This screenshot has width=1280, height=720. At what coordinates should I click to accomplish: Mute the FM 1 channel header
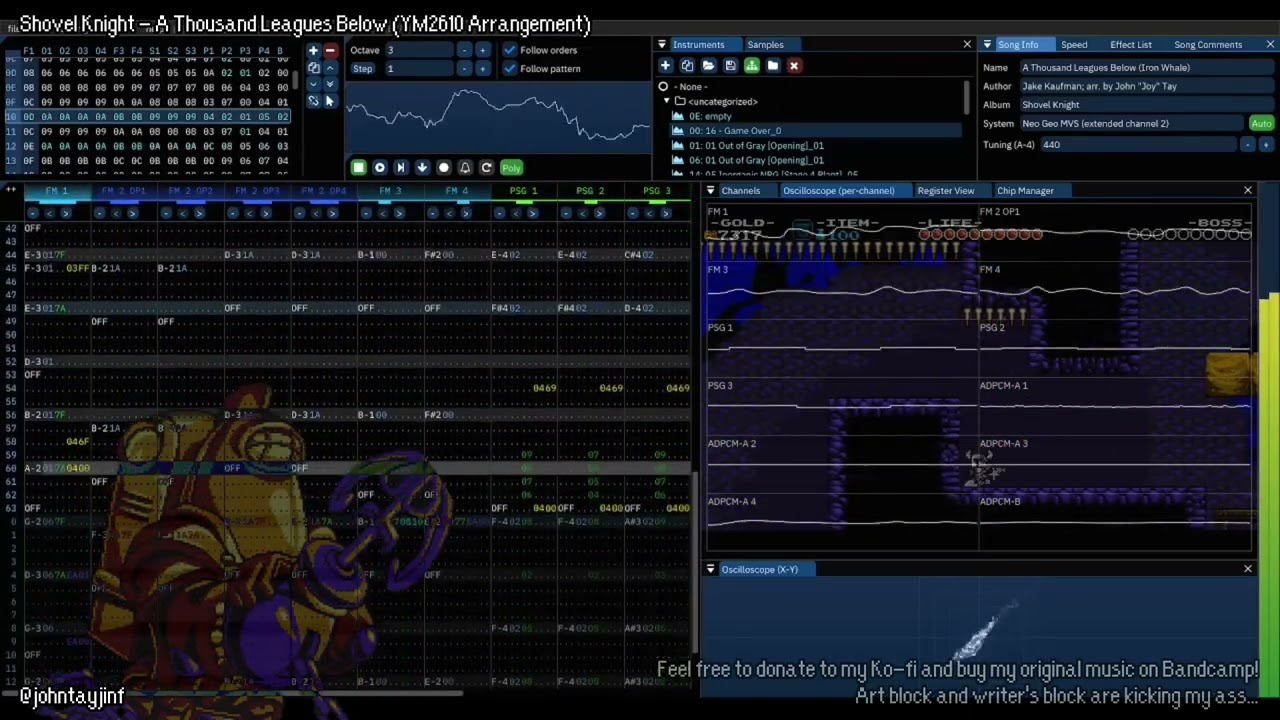coord(57,191)
